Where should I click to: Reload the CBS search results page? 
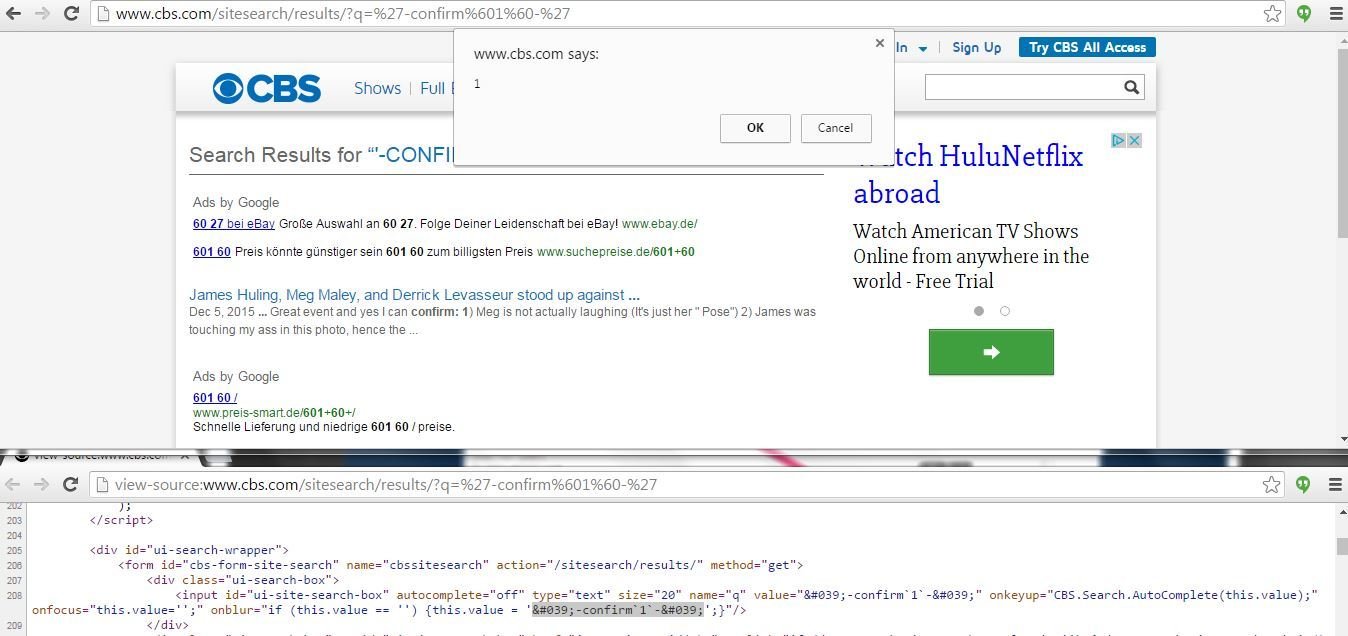71,14
